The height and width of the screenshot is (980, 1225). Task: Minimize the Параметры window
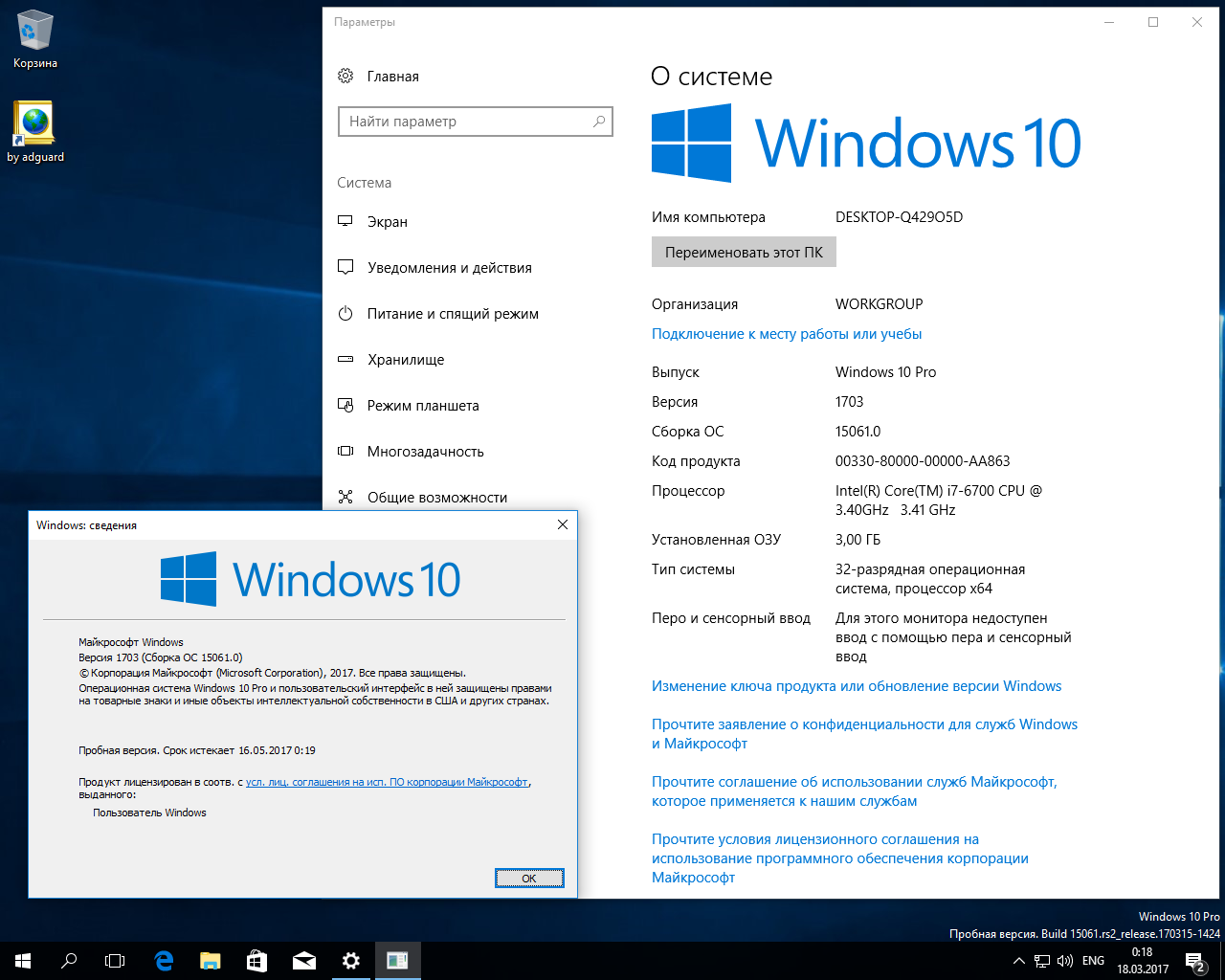(1109, 22)
